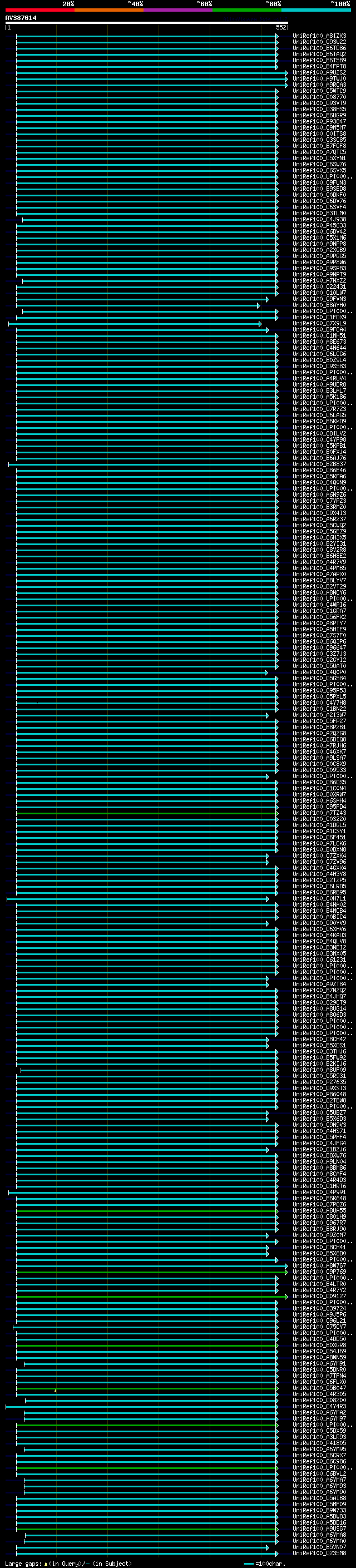Select the UniRef100_Q5UAT0 label

tap(319, 666)
